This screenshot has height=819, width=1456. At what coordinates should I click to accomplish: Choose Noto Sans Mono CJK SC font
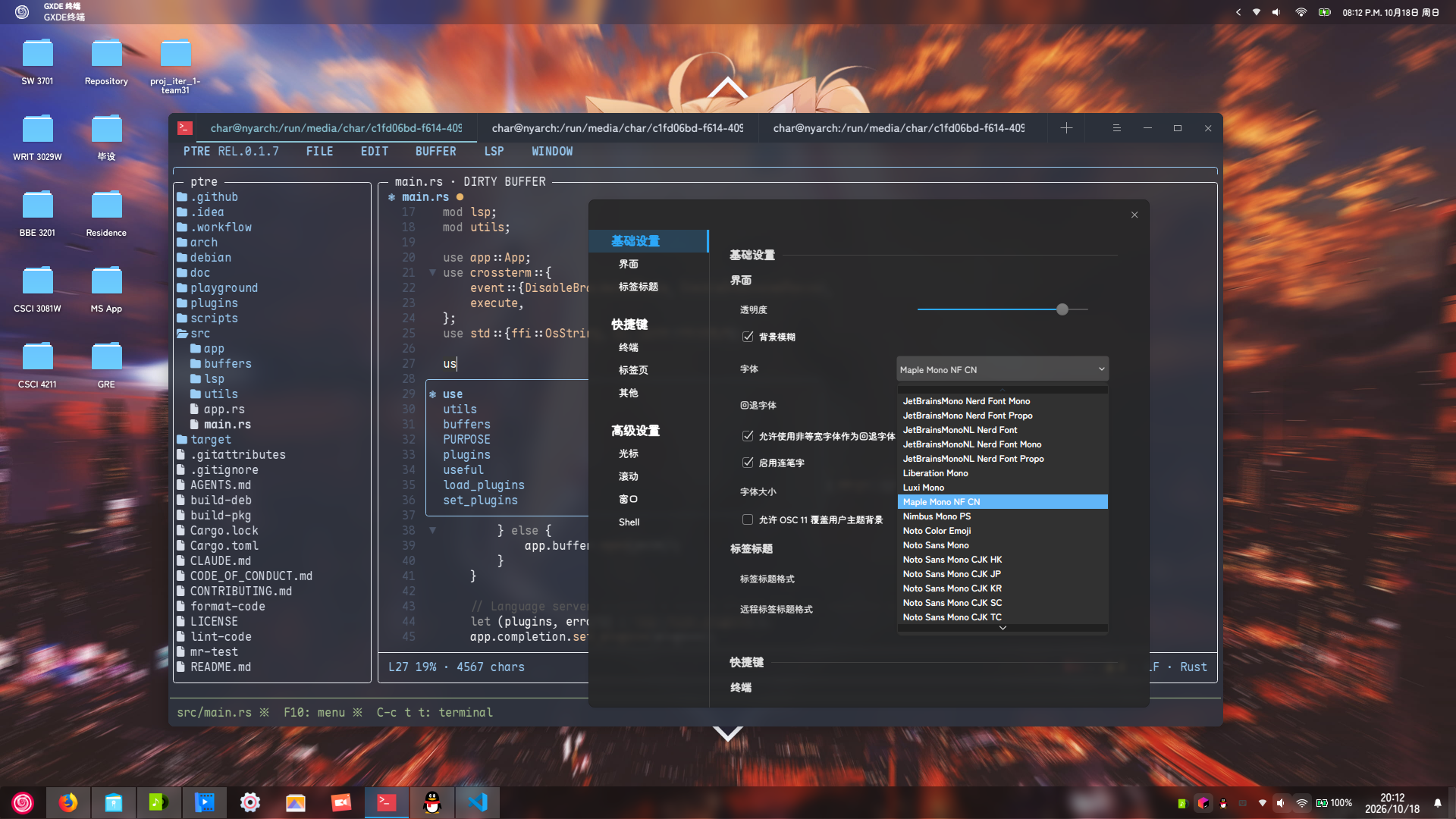click(1003, 603)
